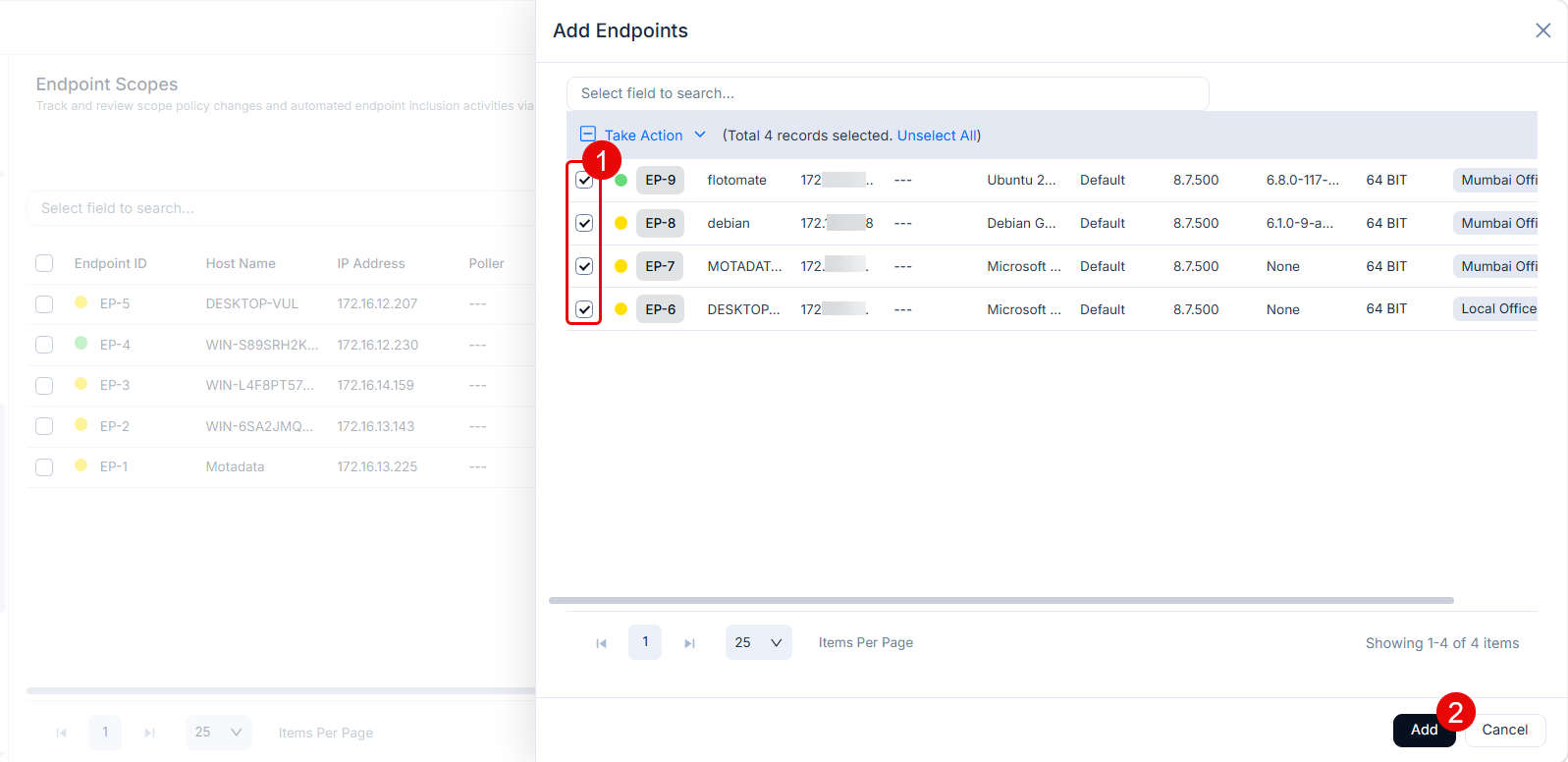Click the 6.8.0-117 kernel version cell
Image resolution: width=1568 pixels, height=762 pixels.
(x=1303, y=180)
